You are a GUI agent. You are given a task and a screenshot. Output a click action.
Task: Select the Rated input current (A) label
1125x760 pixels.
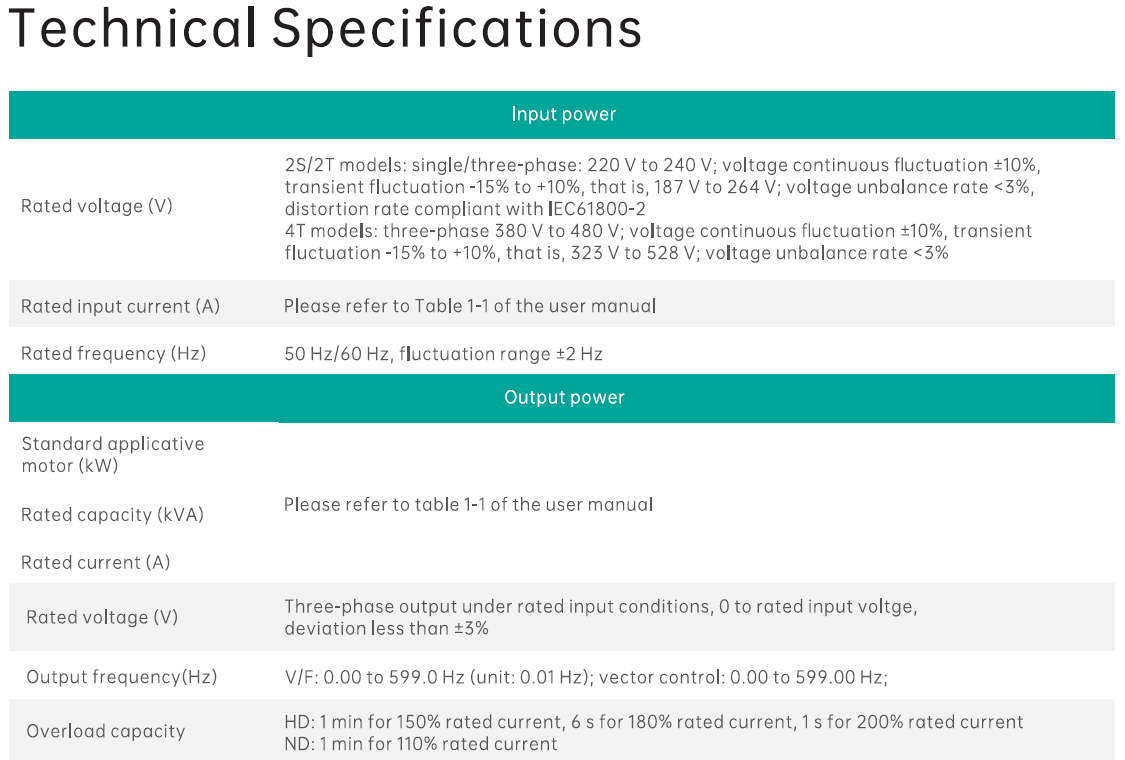click(x=120, y=306)
